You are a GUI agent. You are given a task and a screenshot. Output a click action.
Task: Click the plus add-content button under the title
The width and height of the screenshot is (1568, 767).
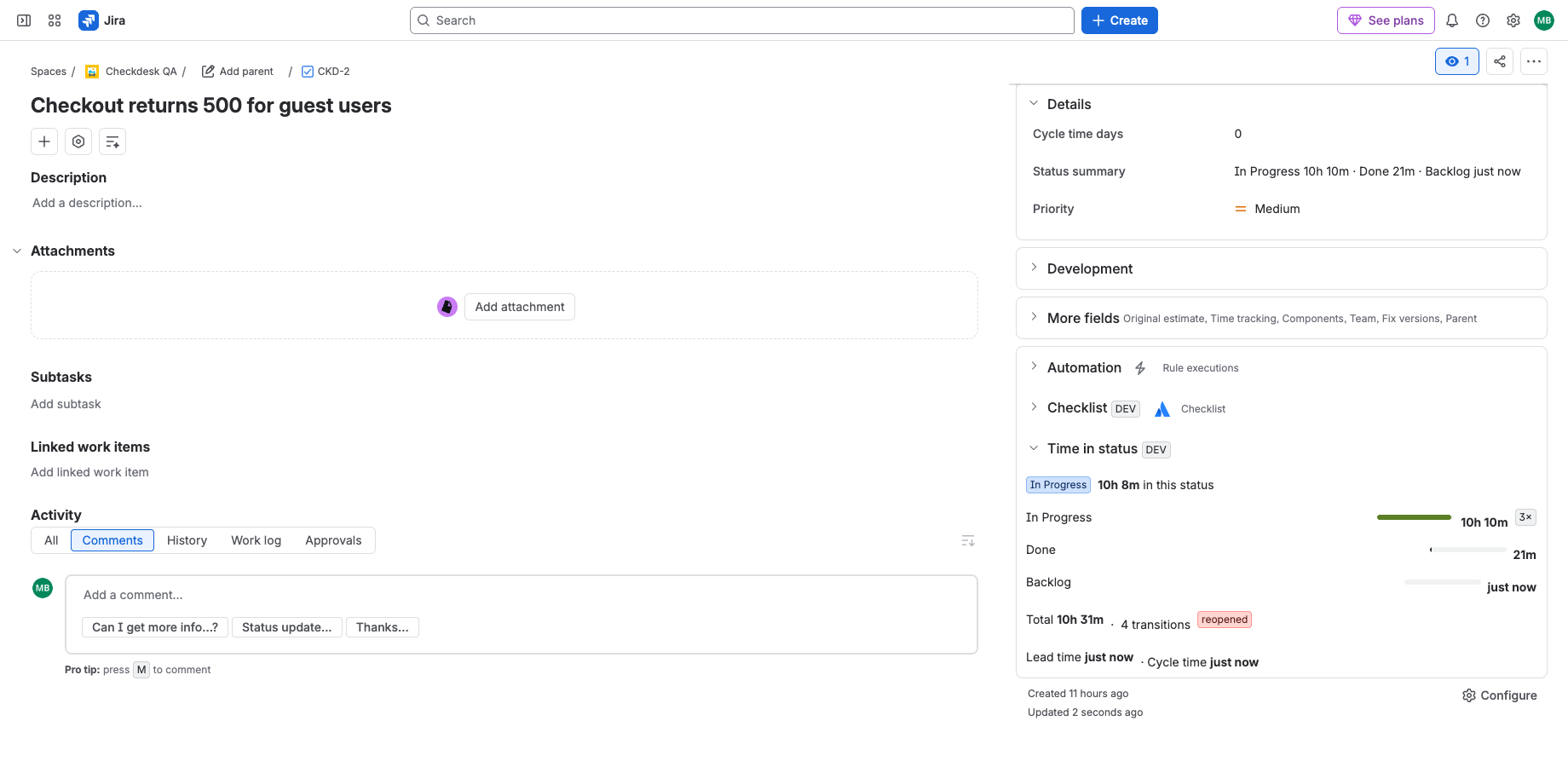click(44, 141)
